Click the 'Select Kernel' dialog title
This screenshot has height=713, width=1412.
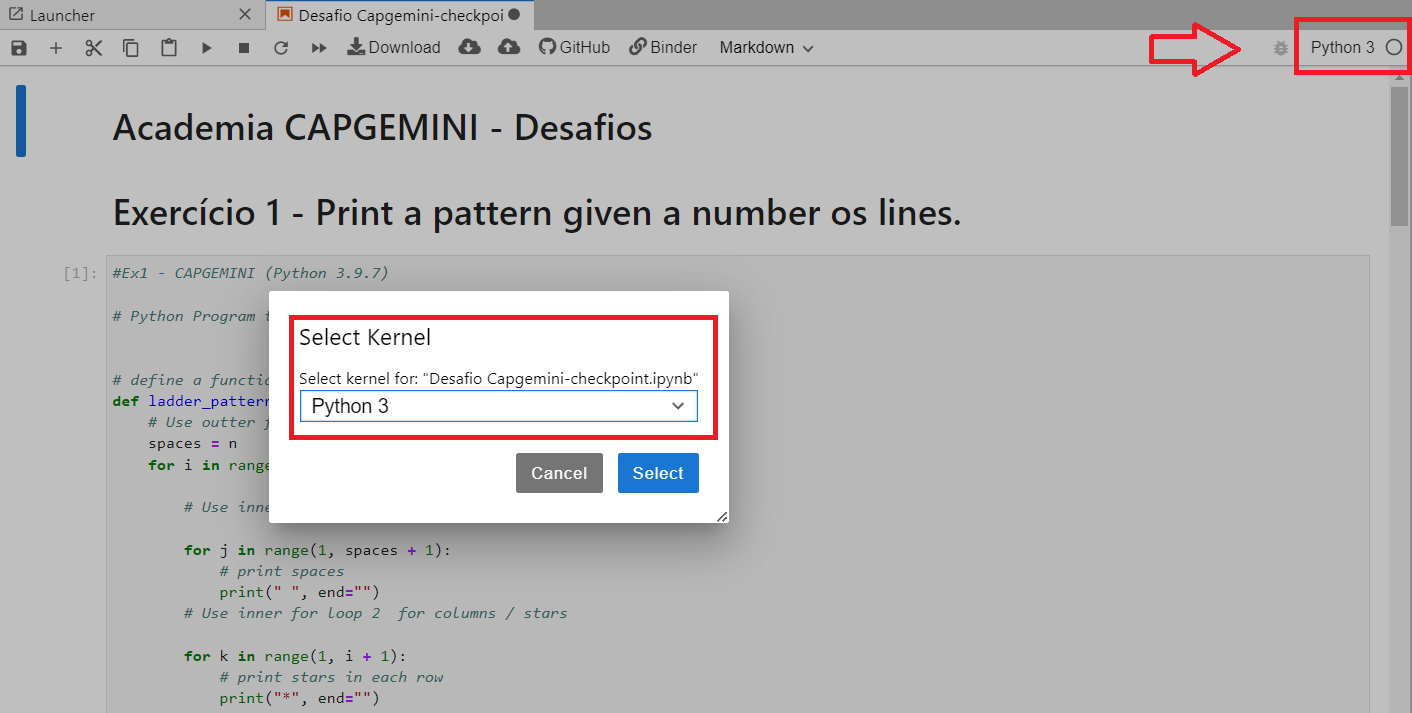365,337
